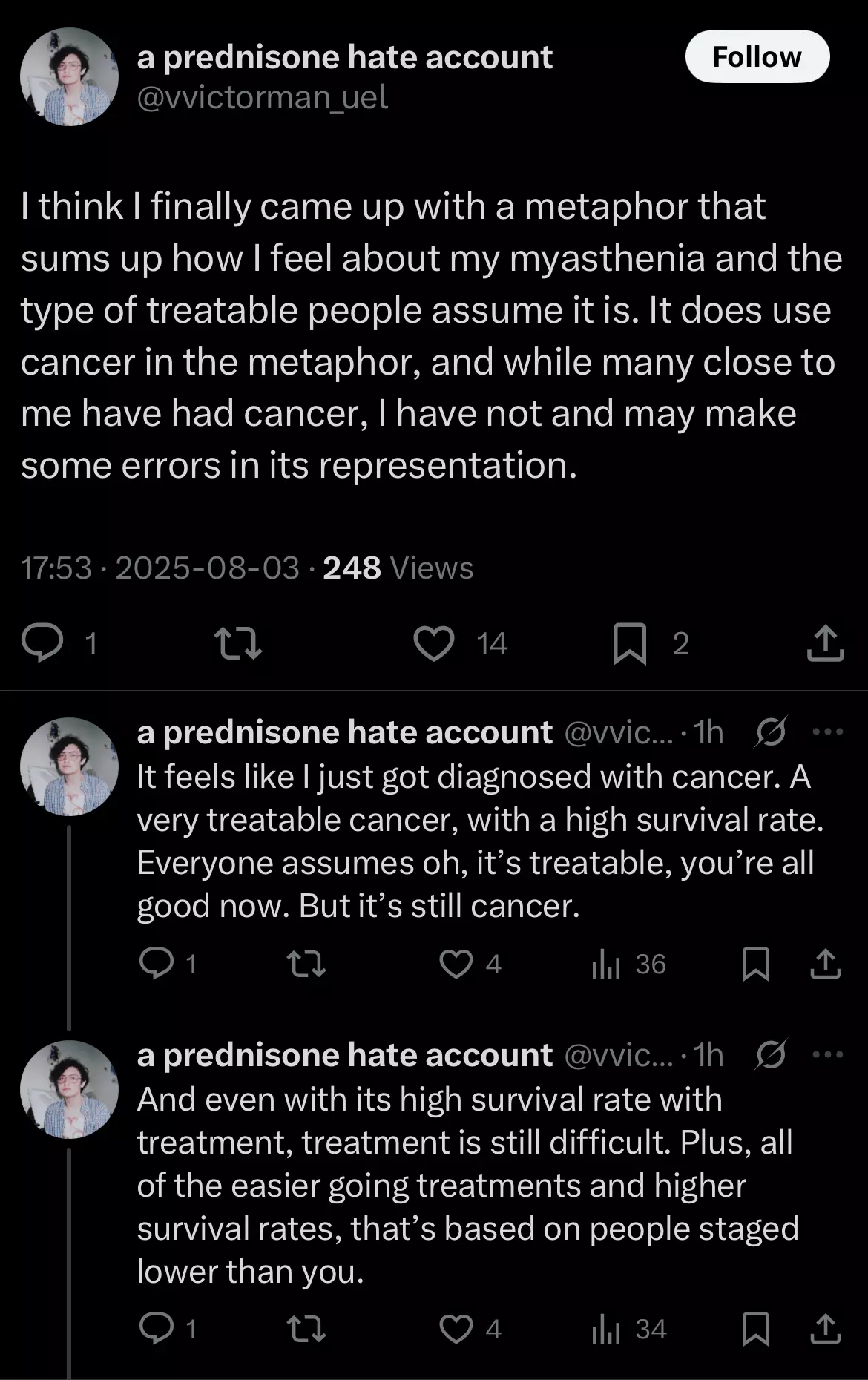Open more options on first reply
This screenshot has height=1380, width=868.
tap(828, 732)
